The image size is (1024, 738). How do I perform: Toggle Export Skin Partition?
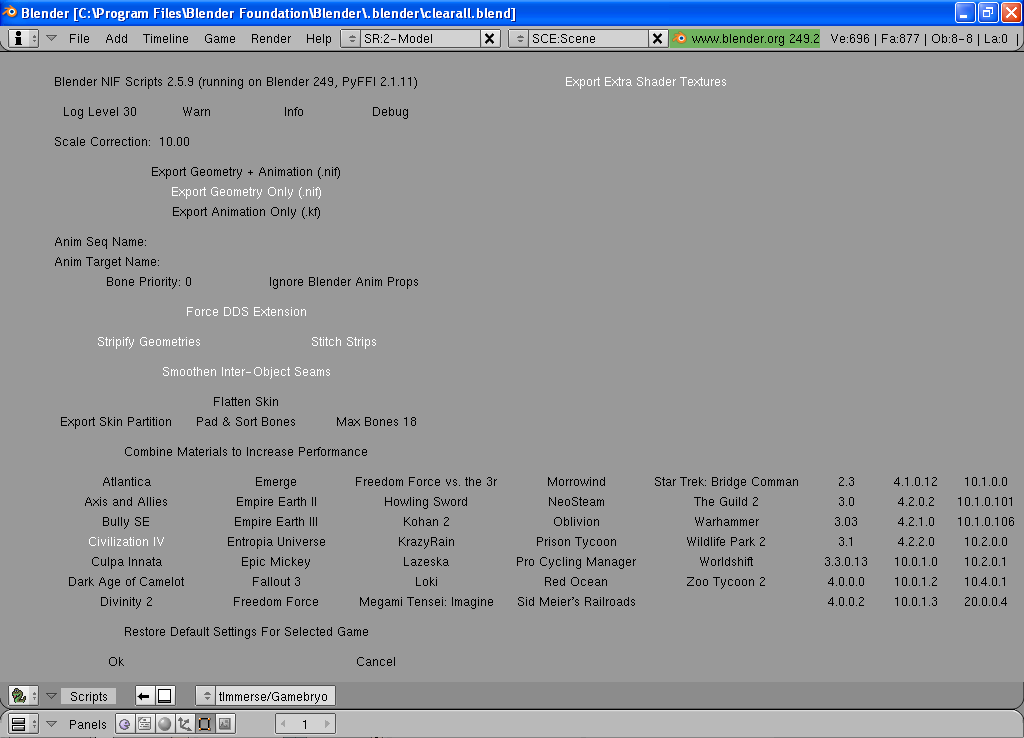point(116,422)
